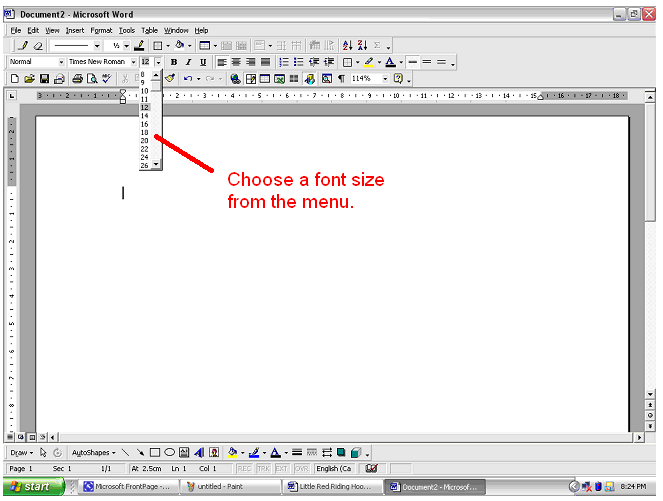Set Justify paragraph alignment
Screen dimensions: 663x501
(x=266, y=62)
